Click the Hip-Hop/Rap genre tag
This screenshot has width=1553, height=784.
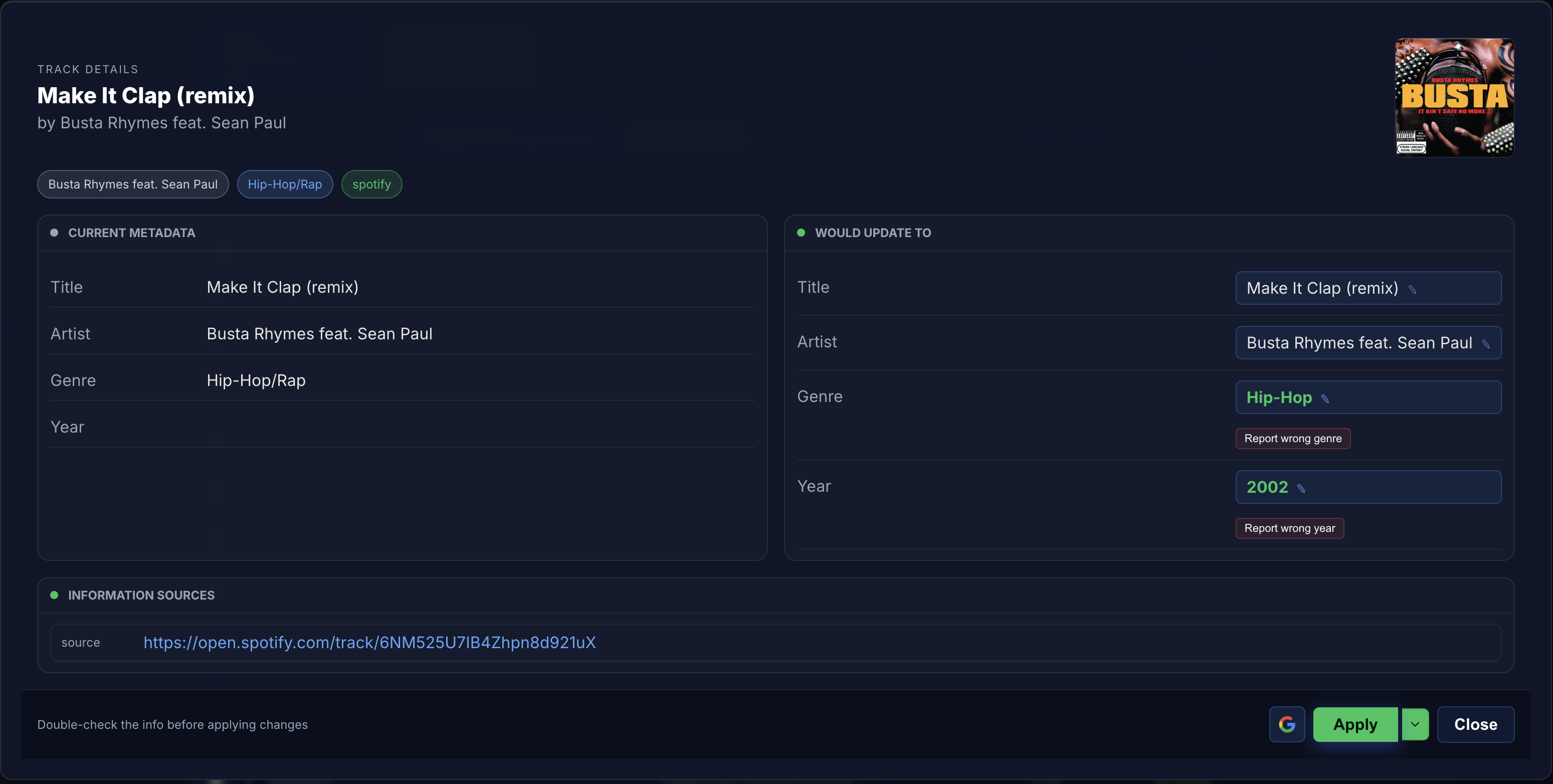tap(285, 184)
